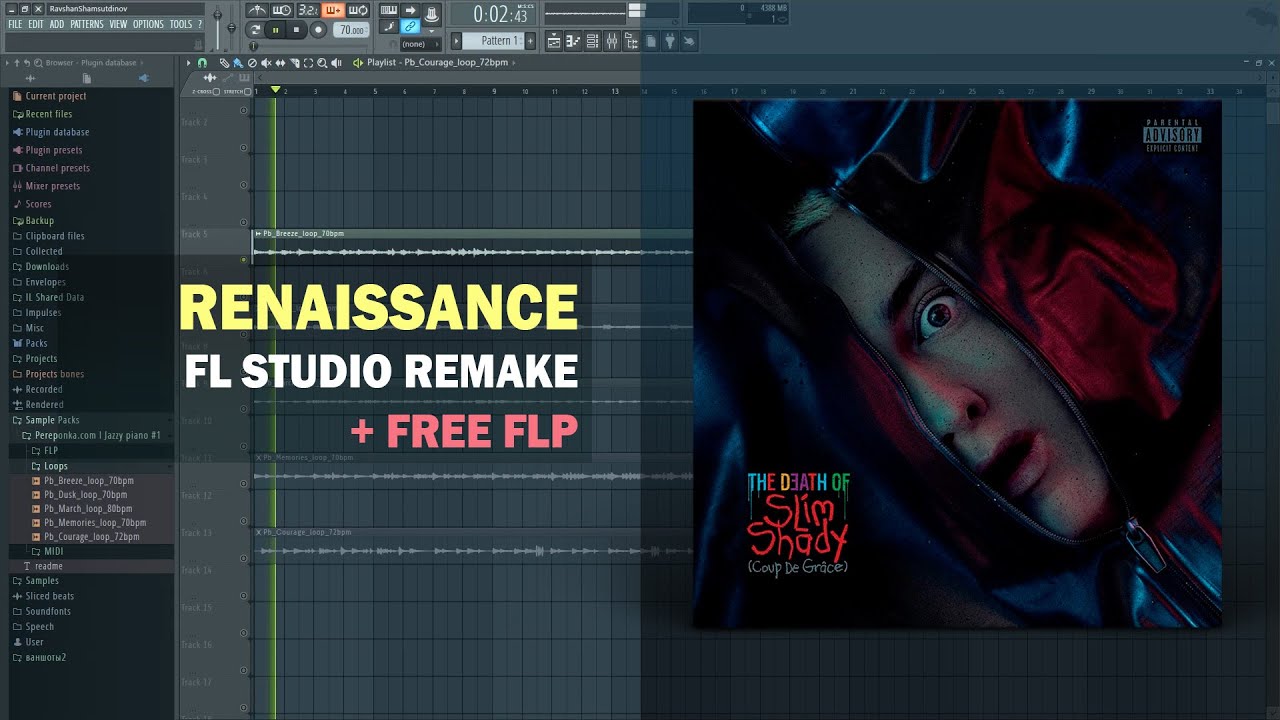Toggle the metronome icon
This screenshot has width=1280, height=720.
[x=257, y=10]
